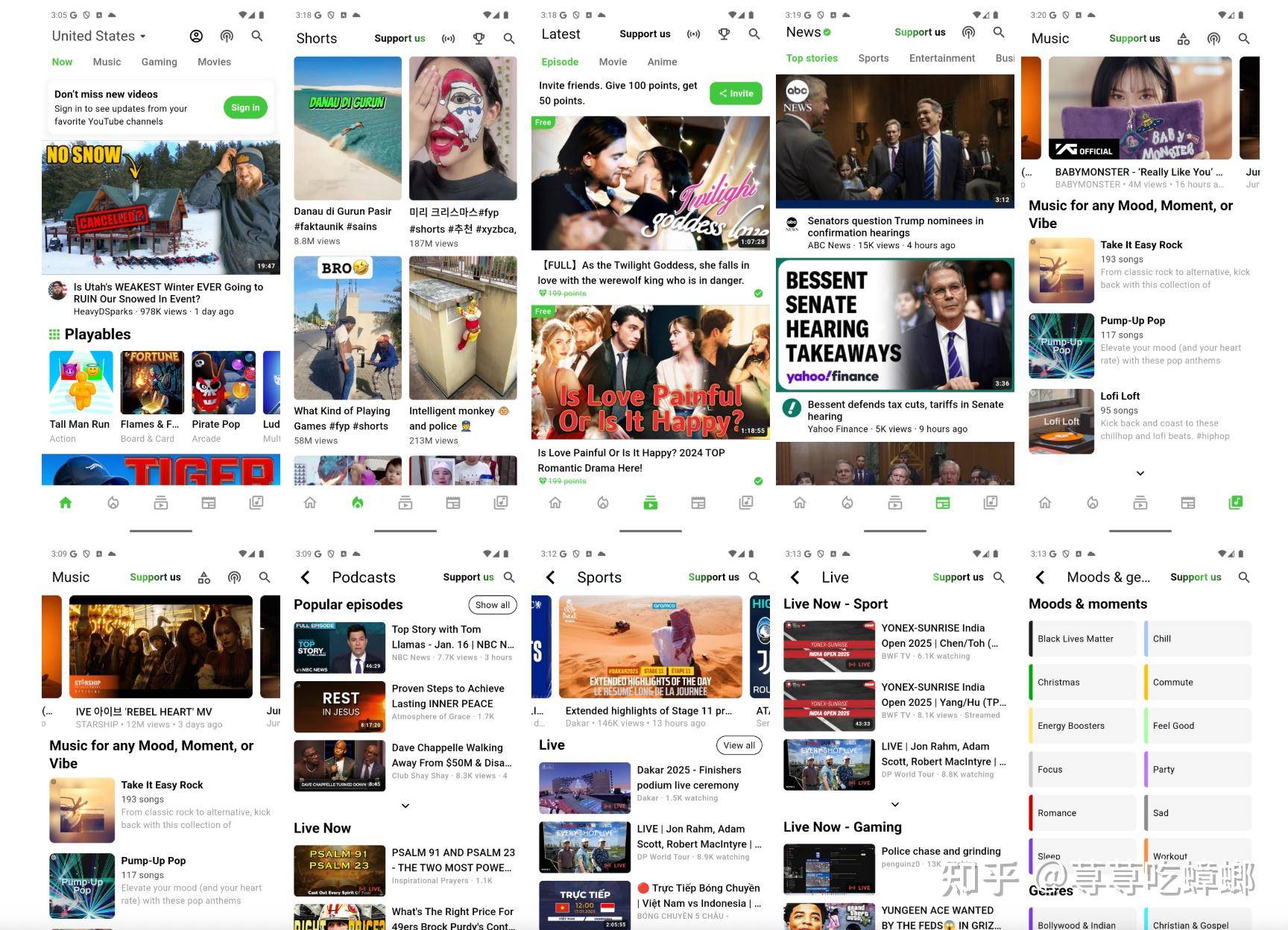Open Dave Chappelle podcast episode

click(x=405, y=765)
